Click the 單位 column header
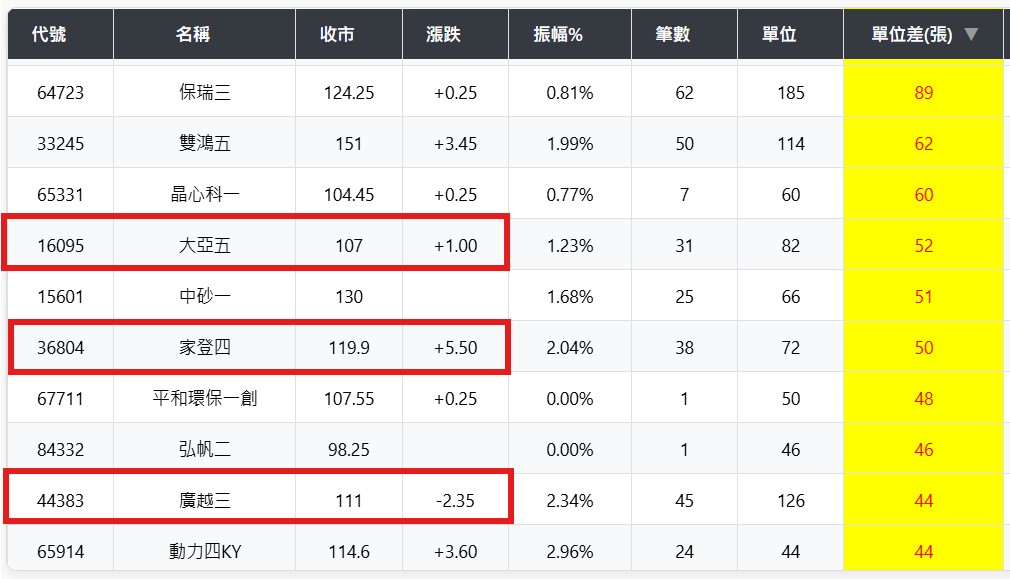Screen dimensions: 1010x579 778,35
